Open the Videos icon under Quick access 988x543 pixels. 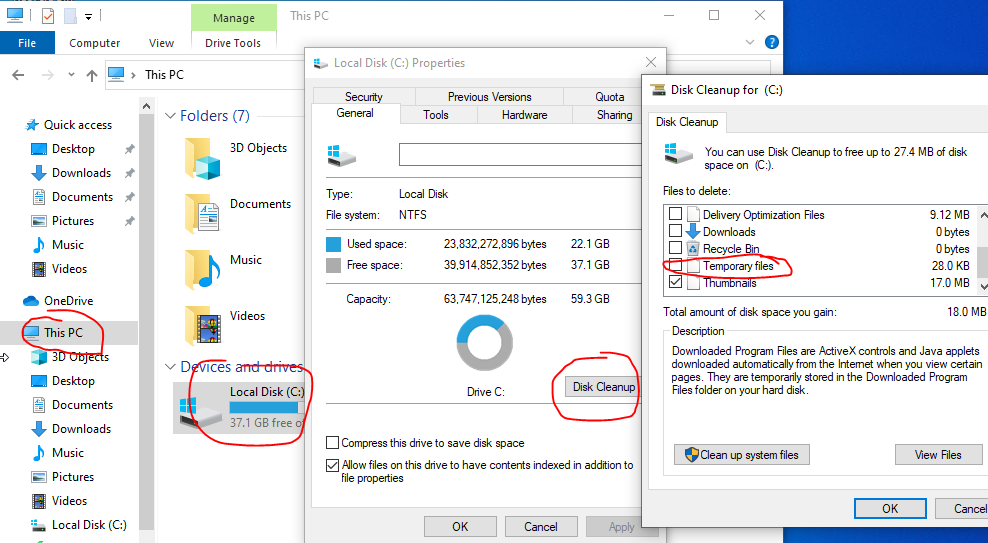(39, 269)
